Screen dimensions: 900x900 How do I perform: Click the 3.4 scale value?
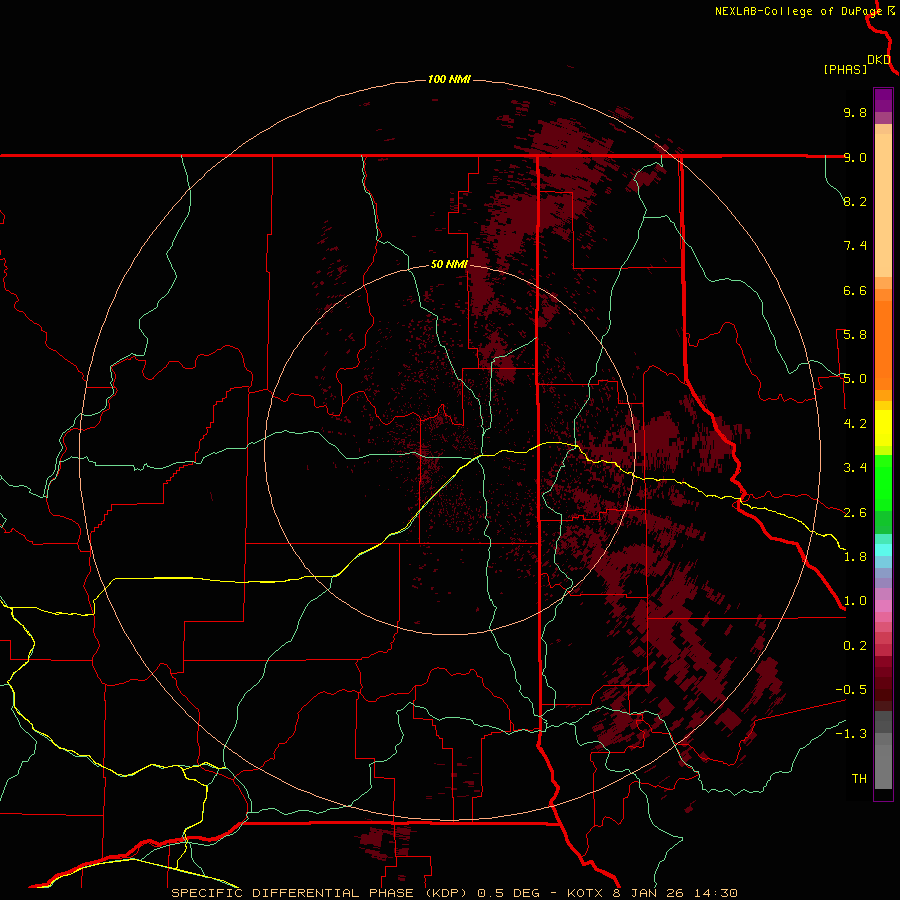tap(855, 468)
